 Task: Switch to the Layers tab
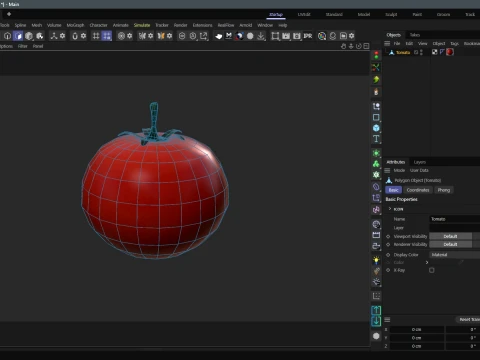coord(420,162)
